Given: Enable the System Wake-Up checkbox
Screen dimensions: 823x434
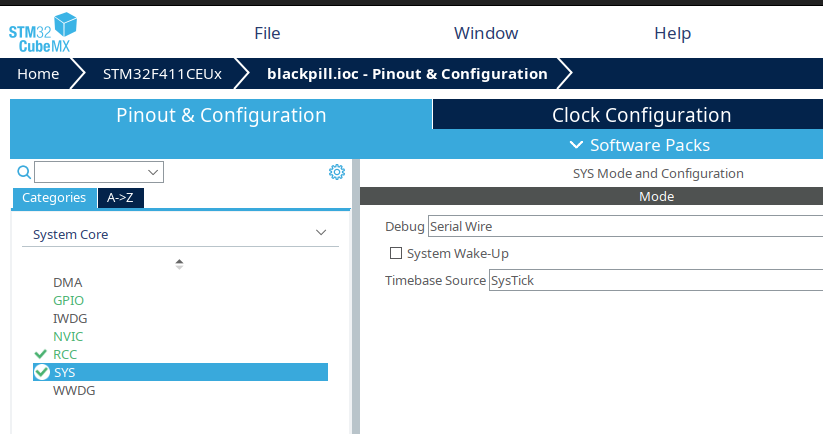Looking at the screenshot, I should tap(396, 254).
